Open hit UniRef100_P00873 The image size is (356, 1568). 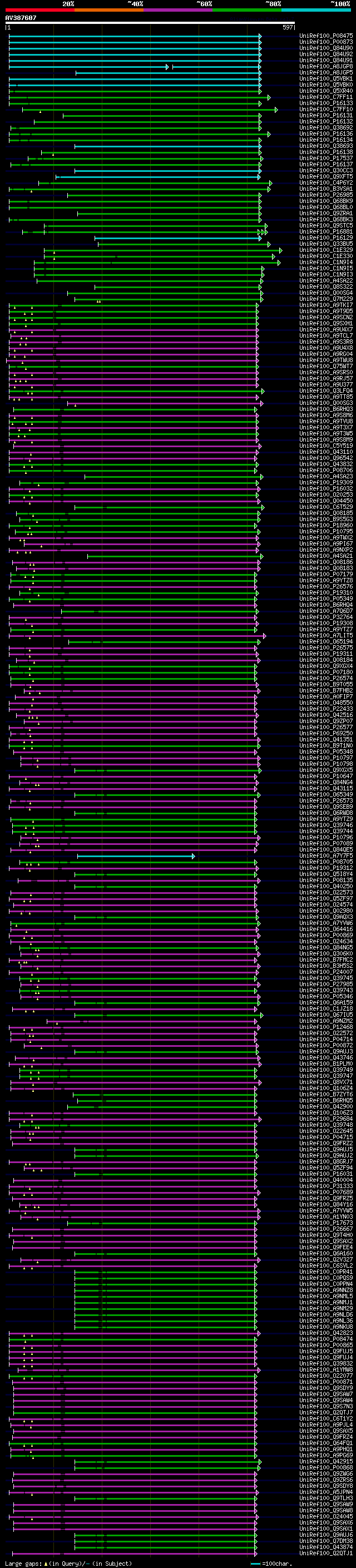[326, 42]
